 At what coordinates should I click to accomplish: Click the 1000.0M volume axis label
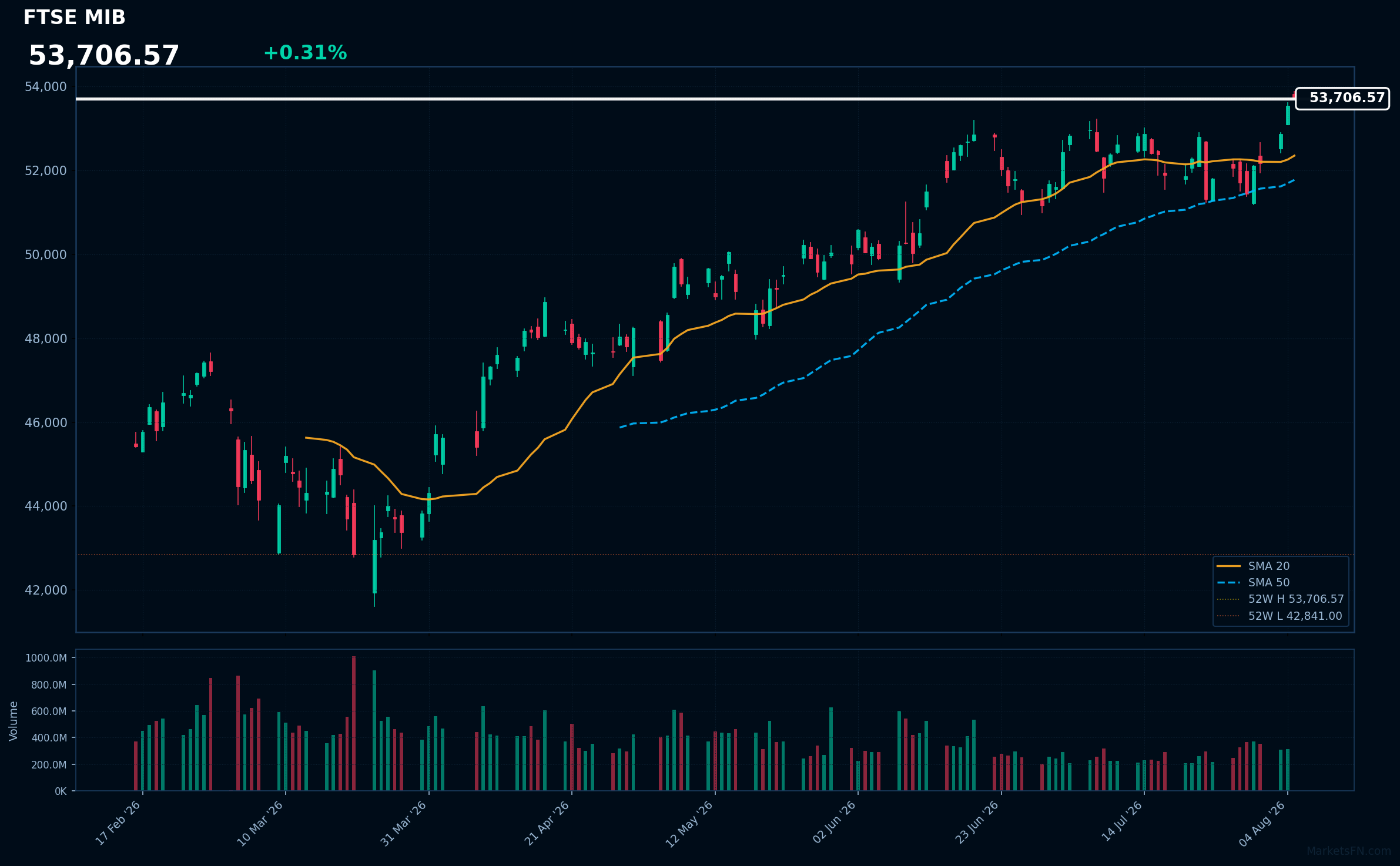(46, 658)
